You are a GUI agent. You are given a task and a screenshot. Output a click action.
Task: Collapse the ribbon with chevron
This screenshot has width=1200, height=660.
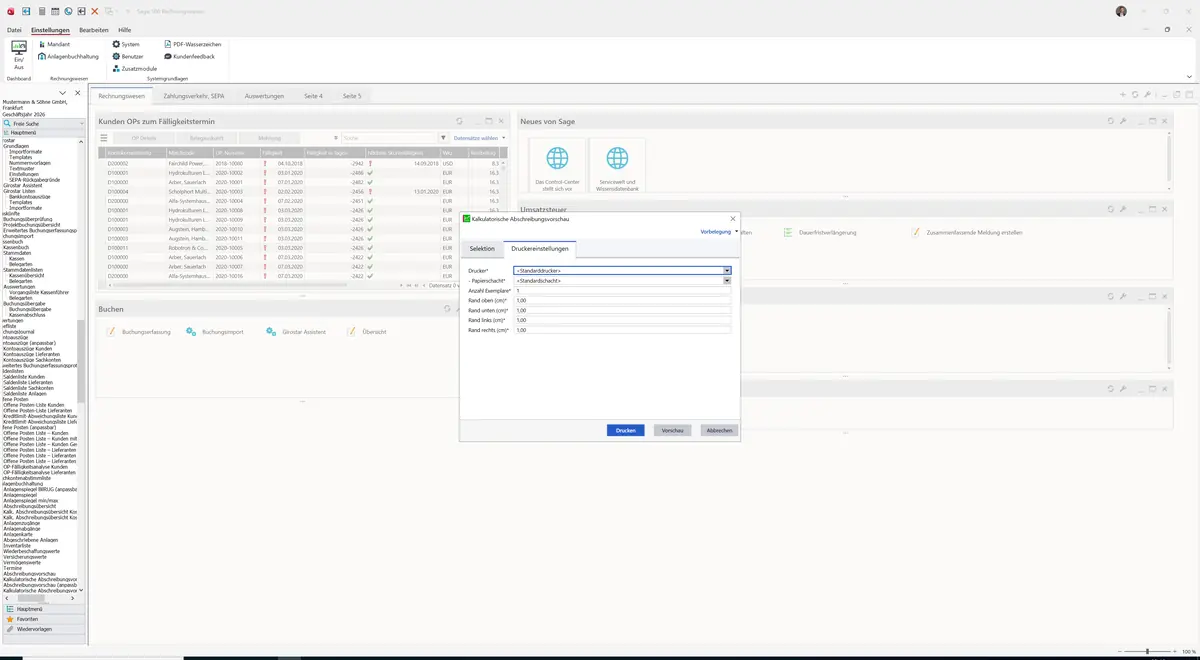coord(1189,75)
